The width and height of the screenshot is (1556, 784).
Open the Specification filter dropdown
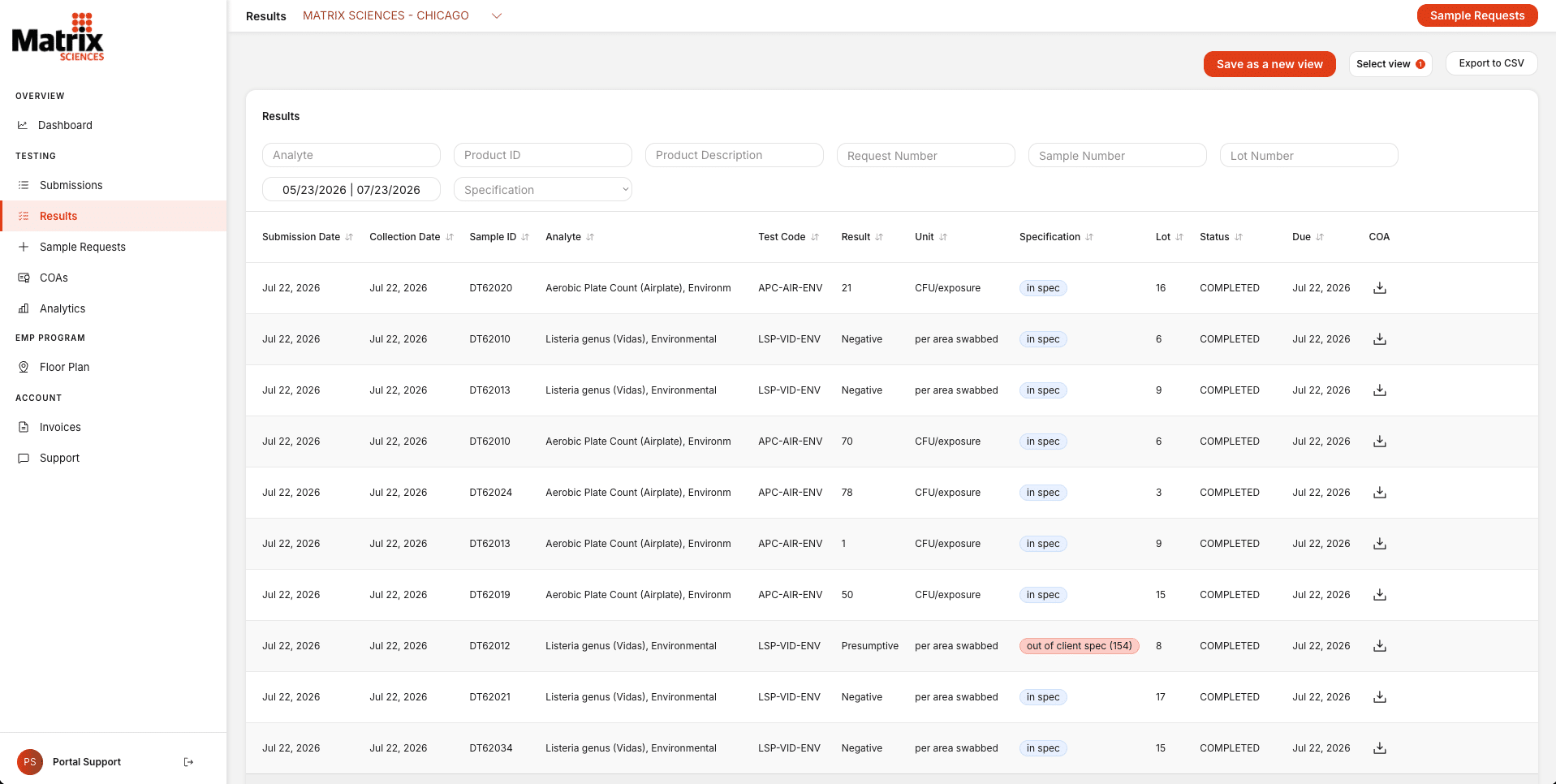[543, 190]
